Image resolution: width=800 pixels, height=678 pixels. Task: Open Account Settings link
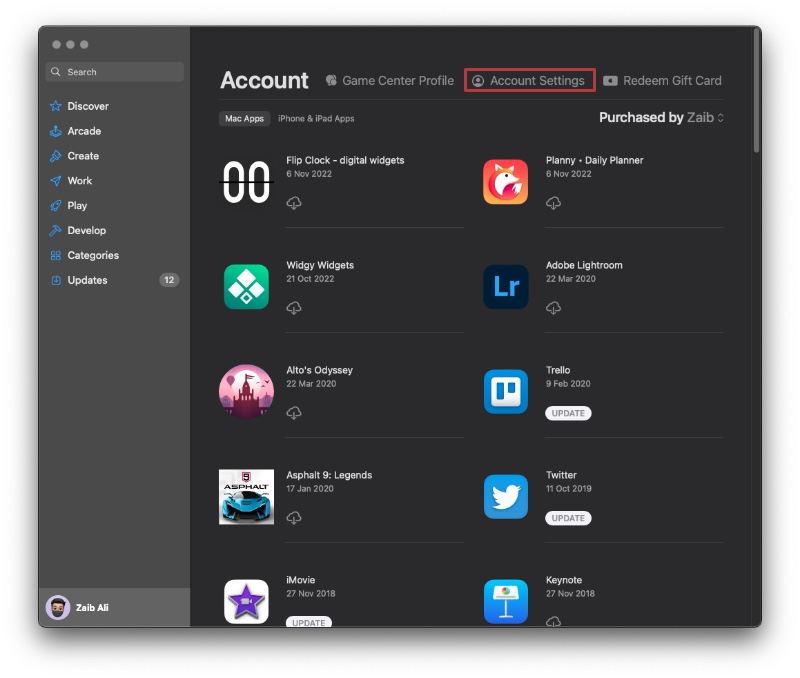click(530, 81)
